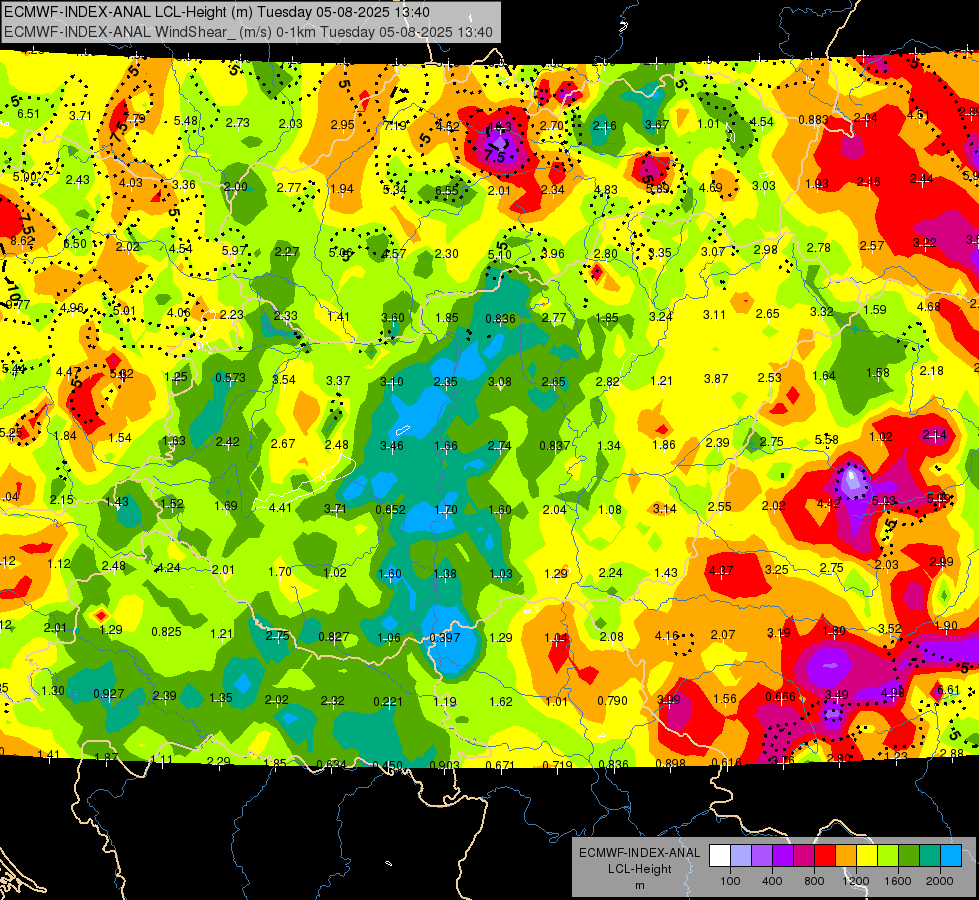Click the legend tick label 100
979x900 pixels.
click(731, 881)
